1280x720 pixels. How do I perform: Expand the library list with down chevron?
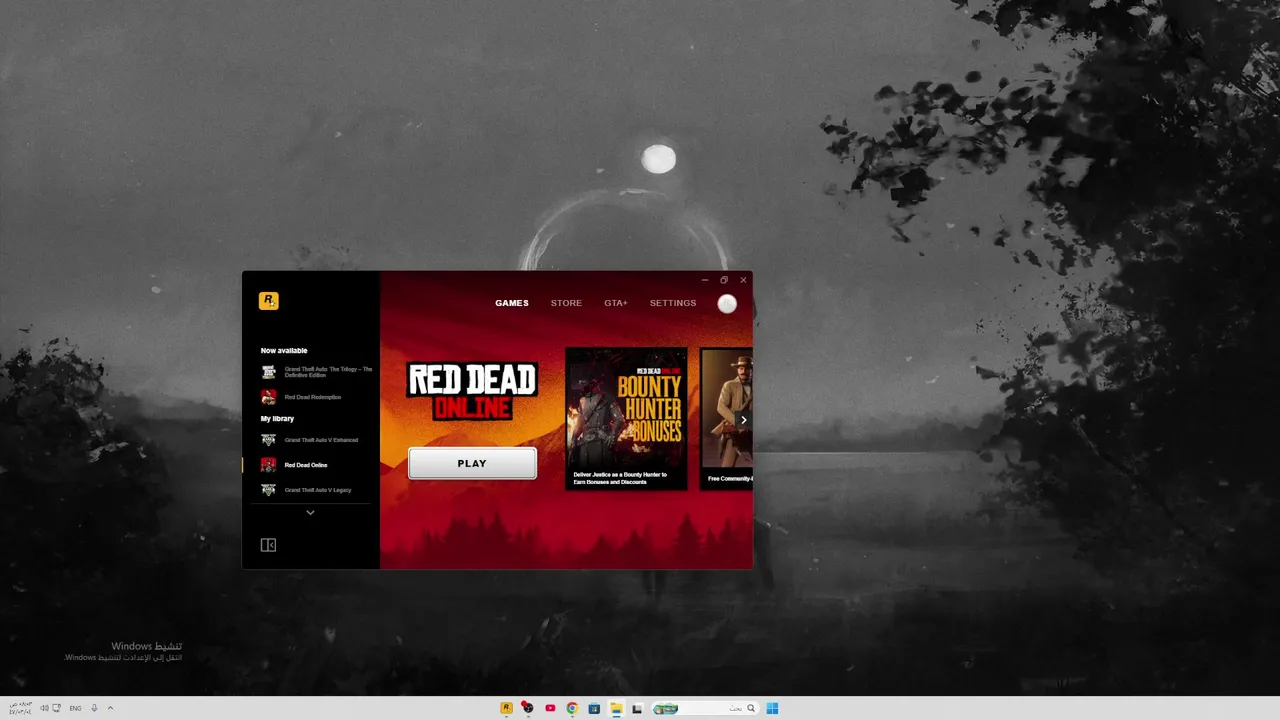pos(310,513)
